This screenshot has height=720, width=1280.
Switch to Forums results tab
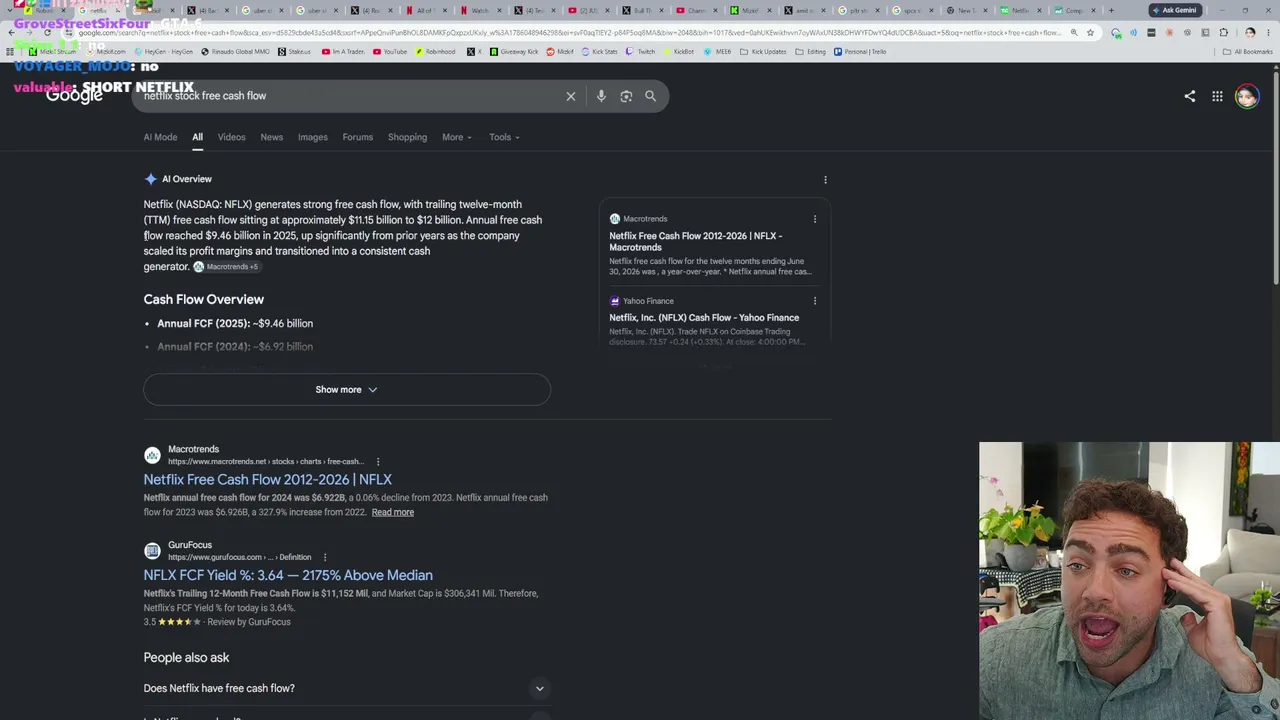click(x=357, y=137)
